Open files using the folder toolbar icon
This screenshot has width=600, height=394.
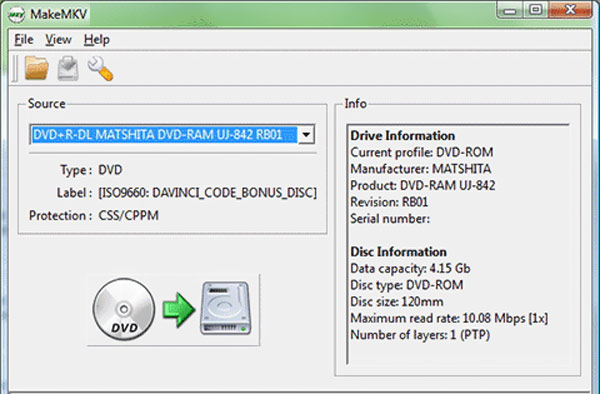click(37, 68)
